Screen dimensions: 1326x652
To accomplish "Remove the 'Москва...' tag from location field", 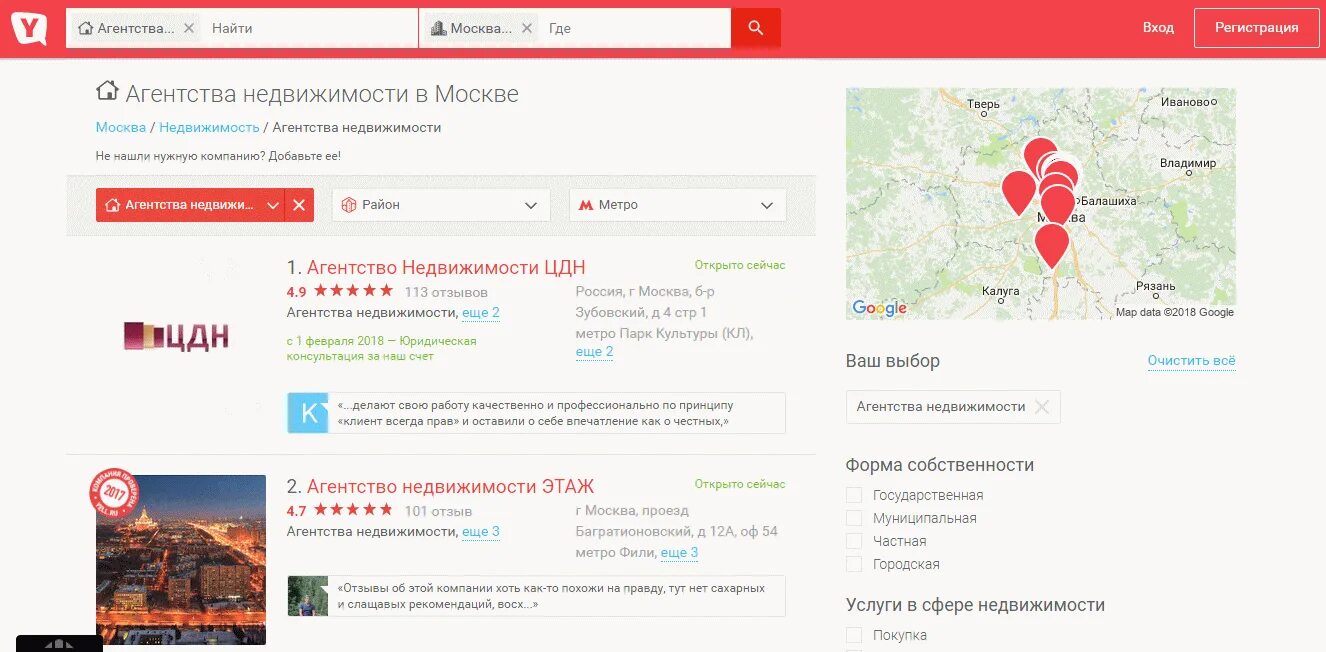I will [527, 28].
